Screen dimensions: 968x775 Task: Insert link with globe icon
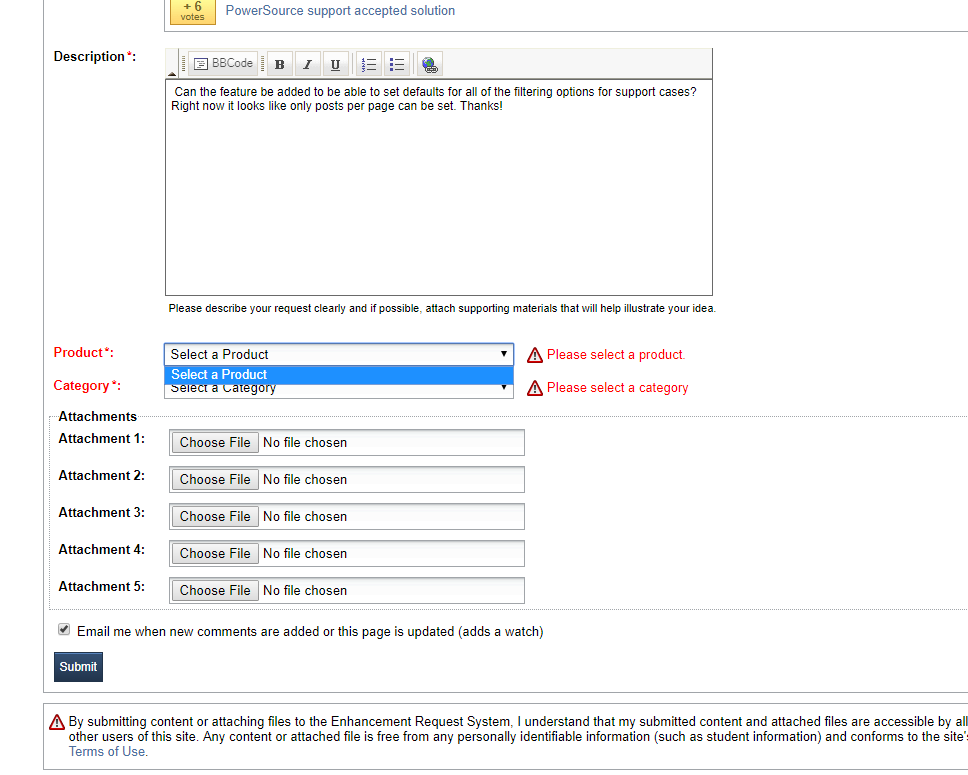pos(430,64)
